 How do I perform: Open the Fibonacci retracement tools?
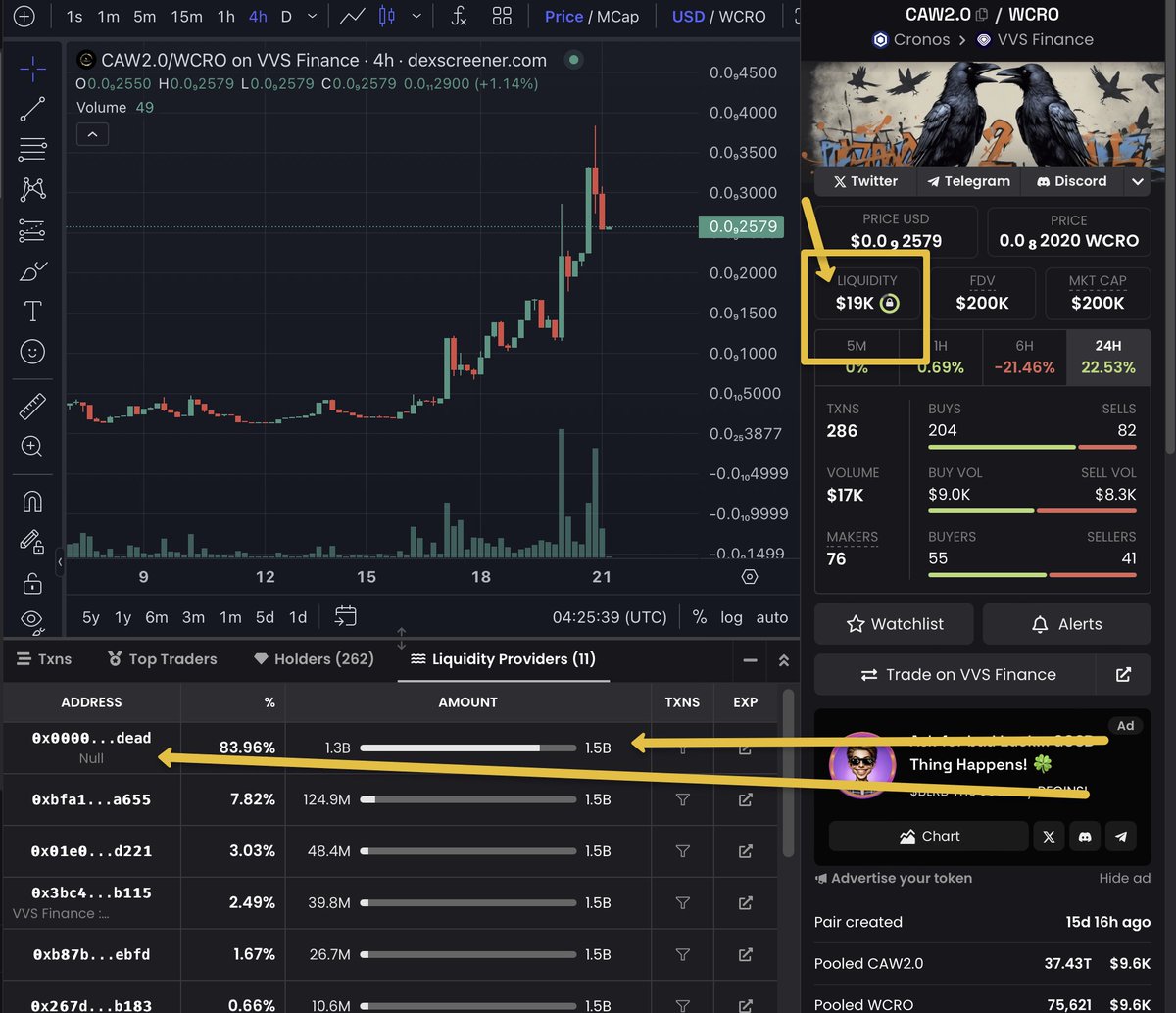32,149
